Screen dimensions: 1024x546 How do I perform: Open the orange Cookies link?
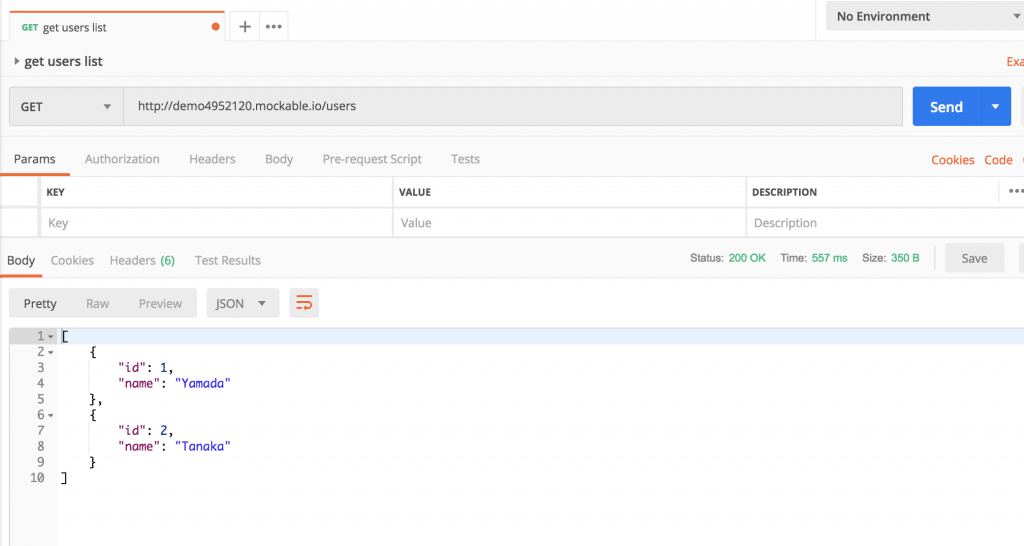(x=953, y=160)
